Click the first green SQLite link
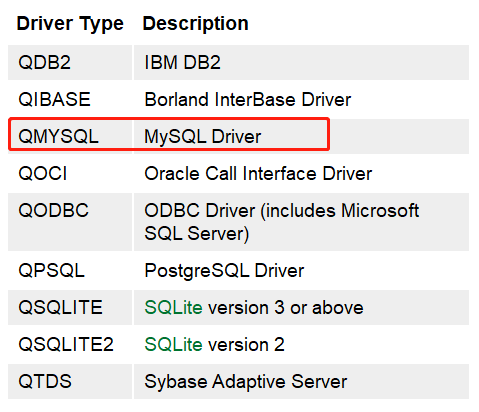479x412 pixels. (x=173, y=307)
